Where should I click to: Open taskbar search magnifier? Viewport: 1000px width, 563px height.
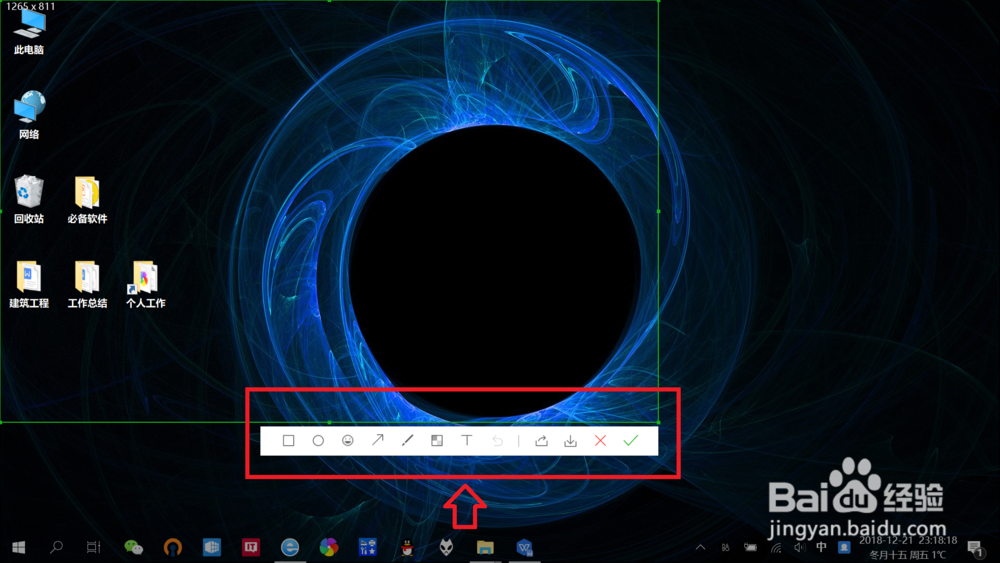click(56, 547)
